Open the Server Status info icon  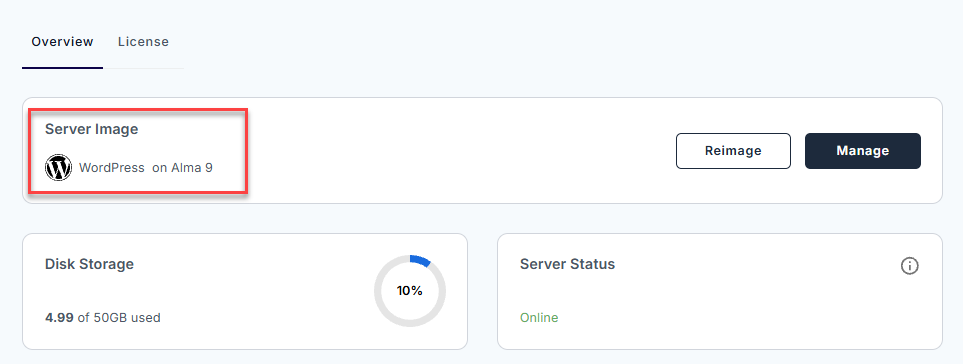(910, 266)
